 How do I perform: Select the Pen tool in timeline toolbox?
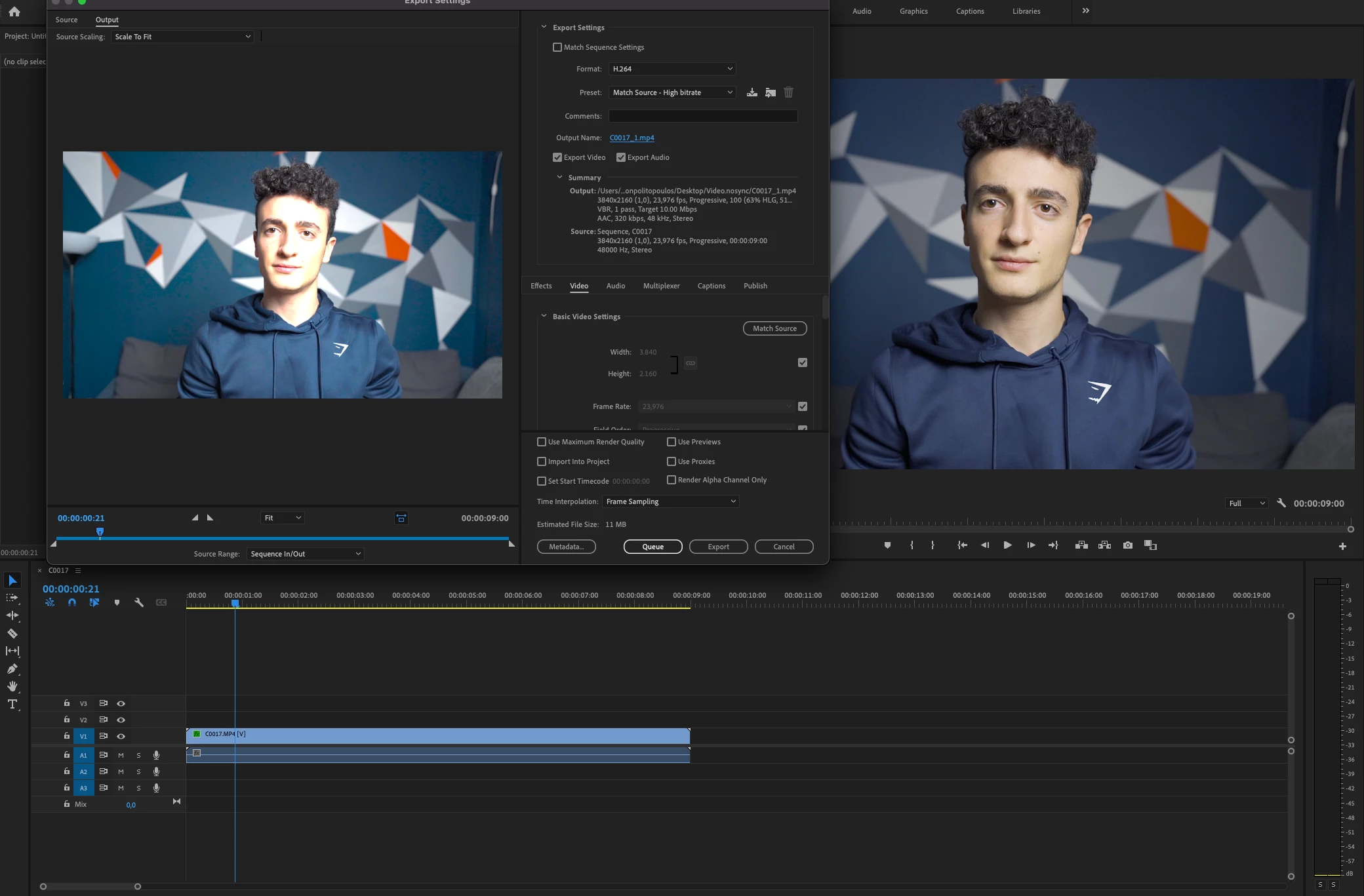pyautogui.click(x=12, y=669)
